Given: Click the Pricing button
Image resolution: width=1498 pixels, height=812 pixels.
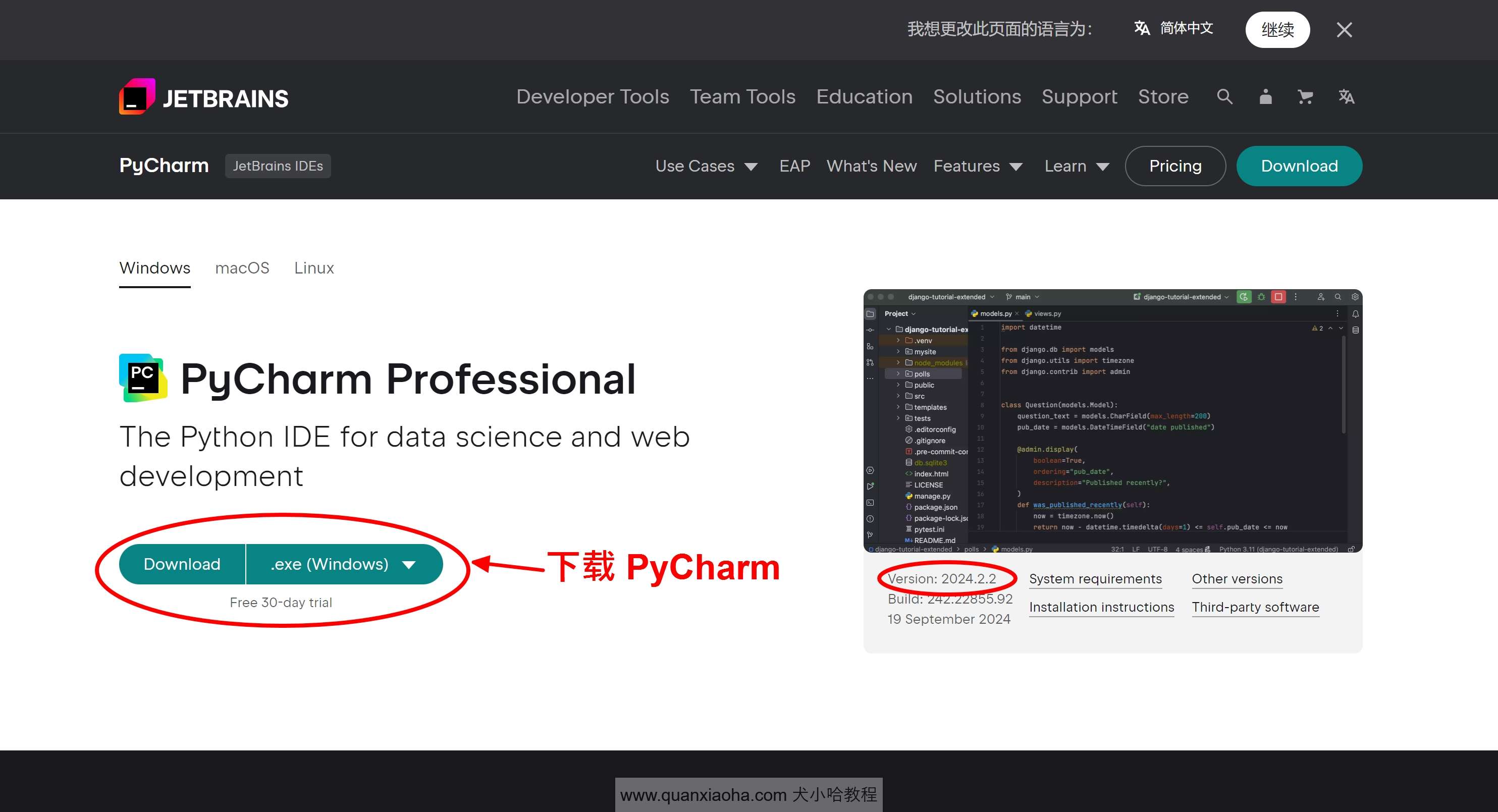Looking at the screenshot, I should (x=1175, y=167).
